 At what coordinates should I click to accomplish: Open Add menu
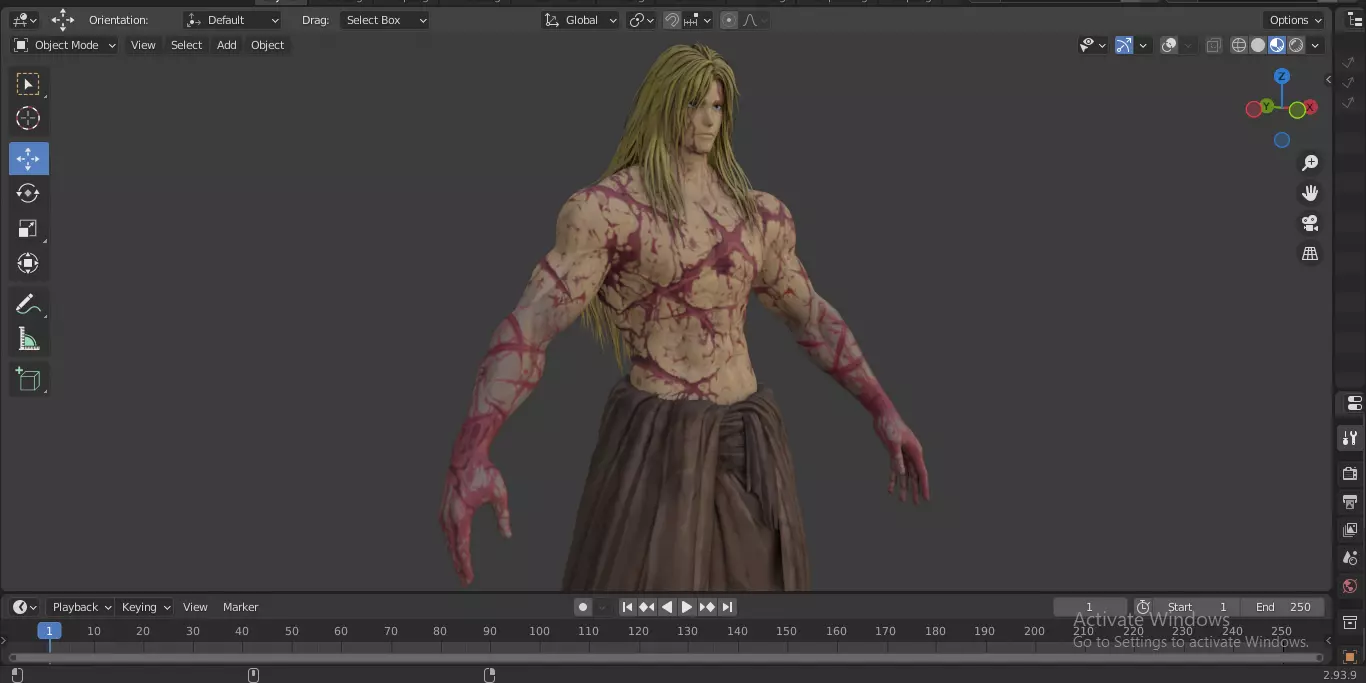[x=227, y=45]
